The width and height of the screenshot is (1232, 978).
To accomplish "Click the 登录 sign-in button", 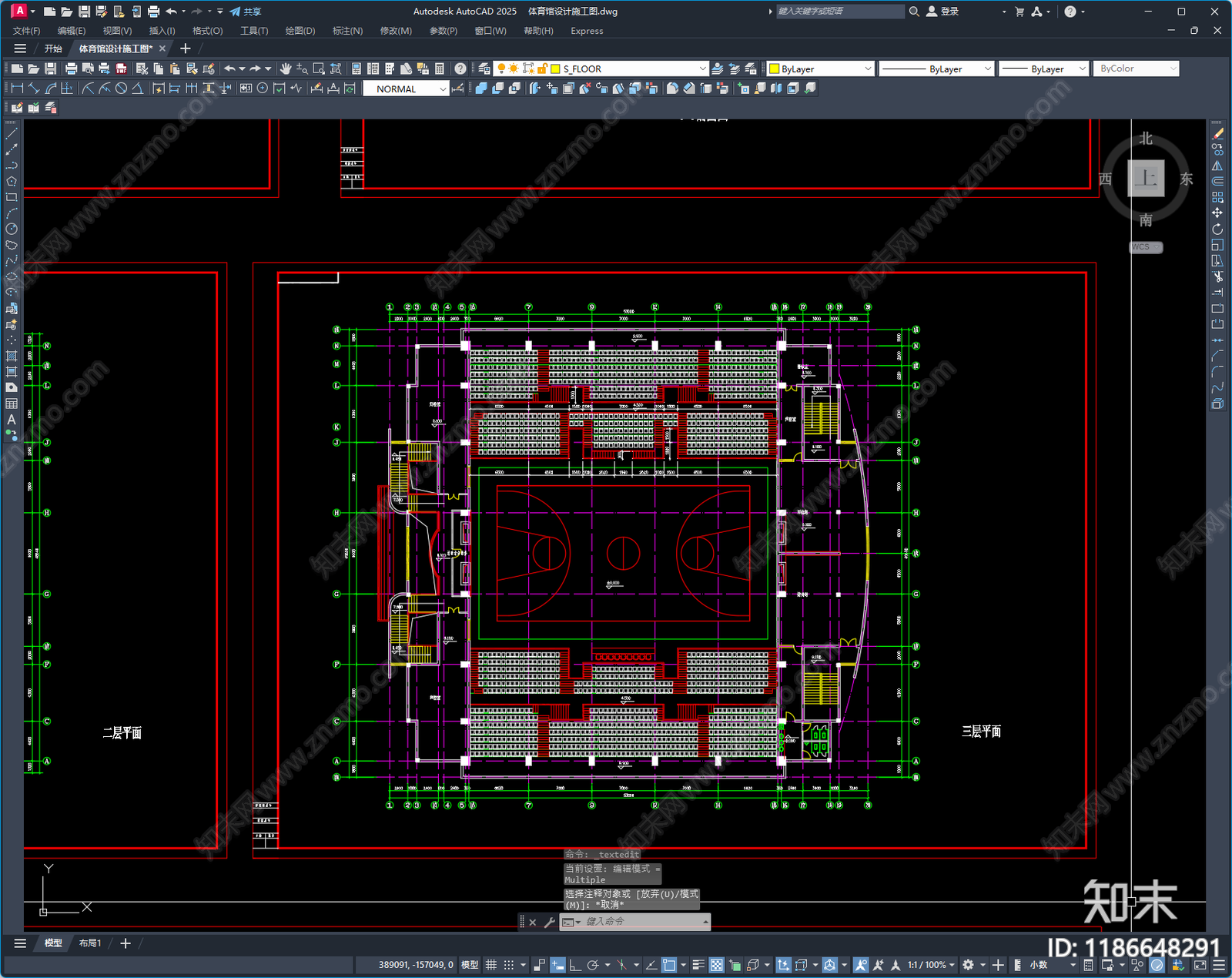I will coord(942,12).
